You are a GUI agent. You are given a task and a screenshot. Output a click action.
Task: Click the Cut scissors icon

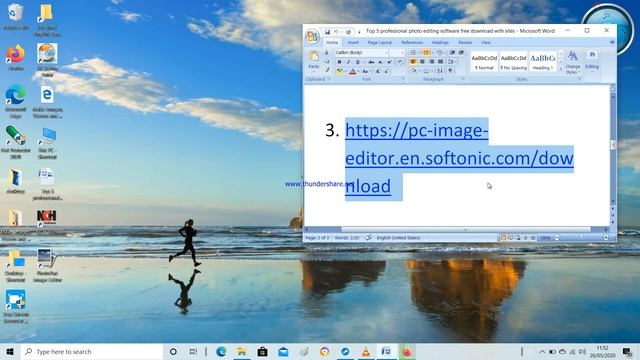[x=327, y=52]
